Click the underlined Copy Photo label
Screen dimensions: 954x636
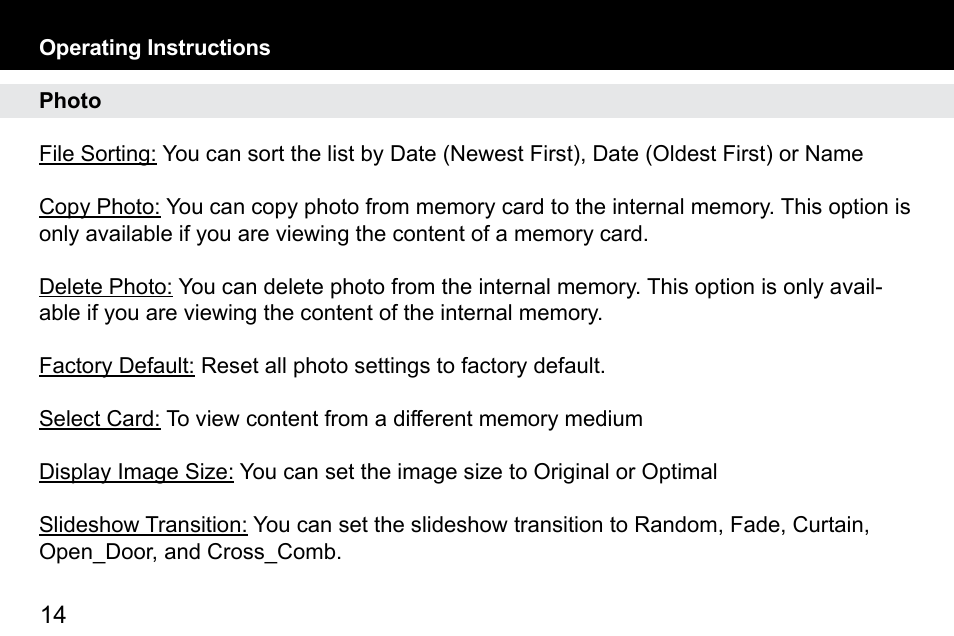coord(100,207)
